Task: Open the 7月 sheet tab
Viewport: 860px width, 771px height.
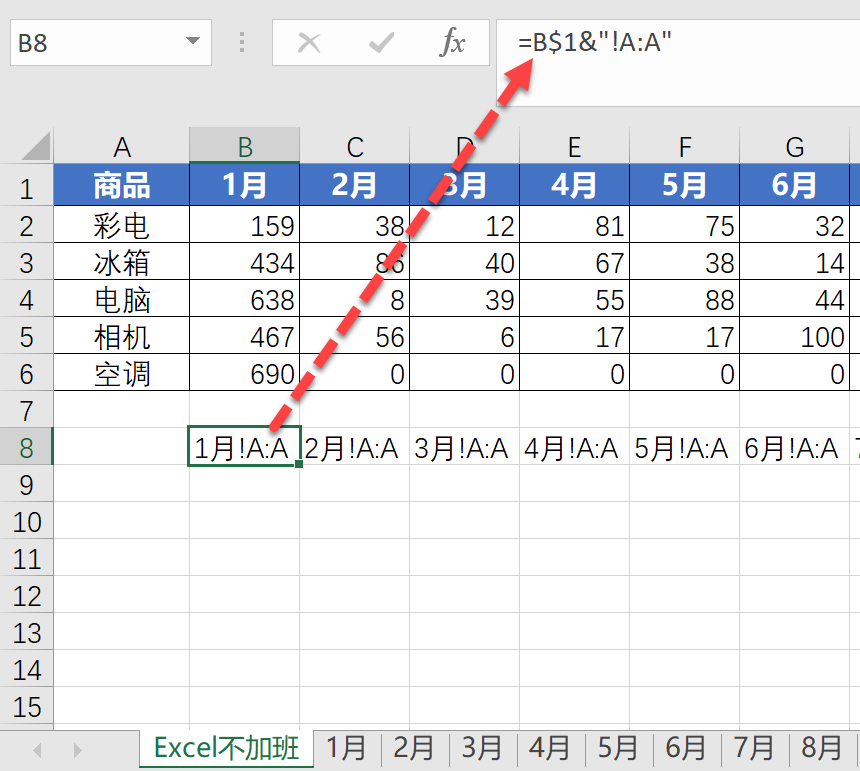Action: (x=754, y=749)
